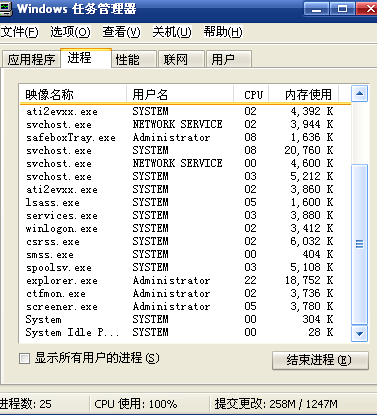Select the 进程 tab

(x=86, y=58)
